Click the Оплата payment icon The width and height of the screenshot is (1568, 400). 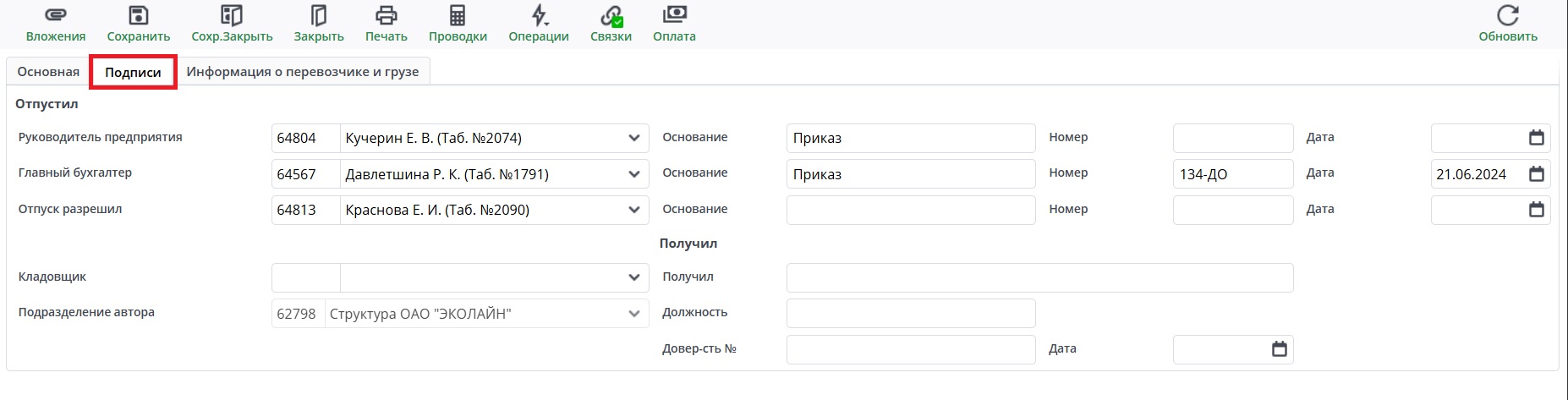[674, 16]
